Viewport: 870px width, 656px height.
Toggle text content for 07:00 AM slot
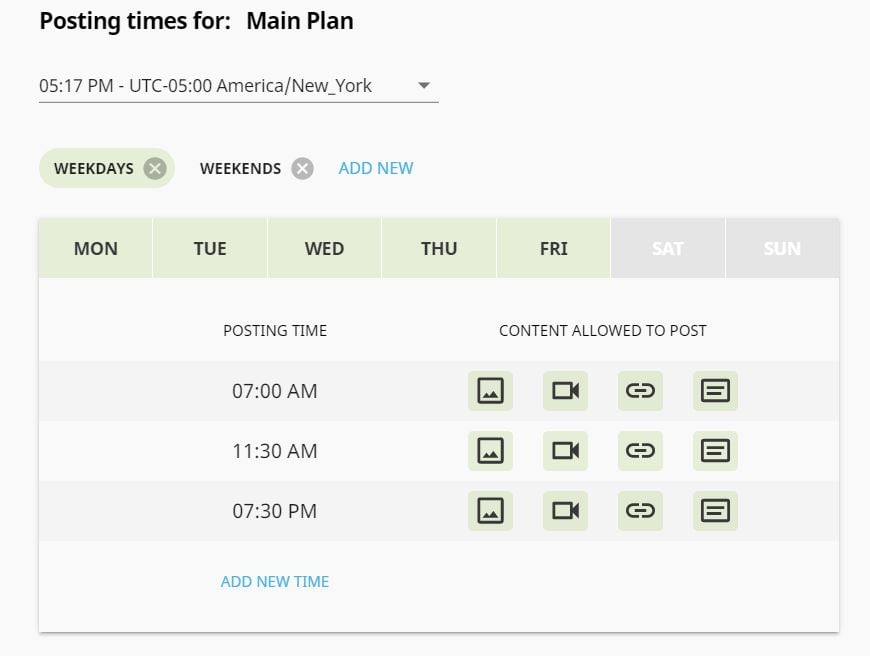coord(715,391)
